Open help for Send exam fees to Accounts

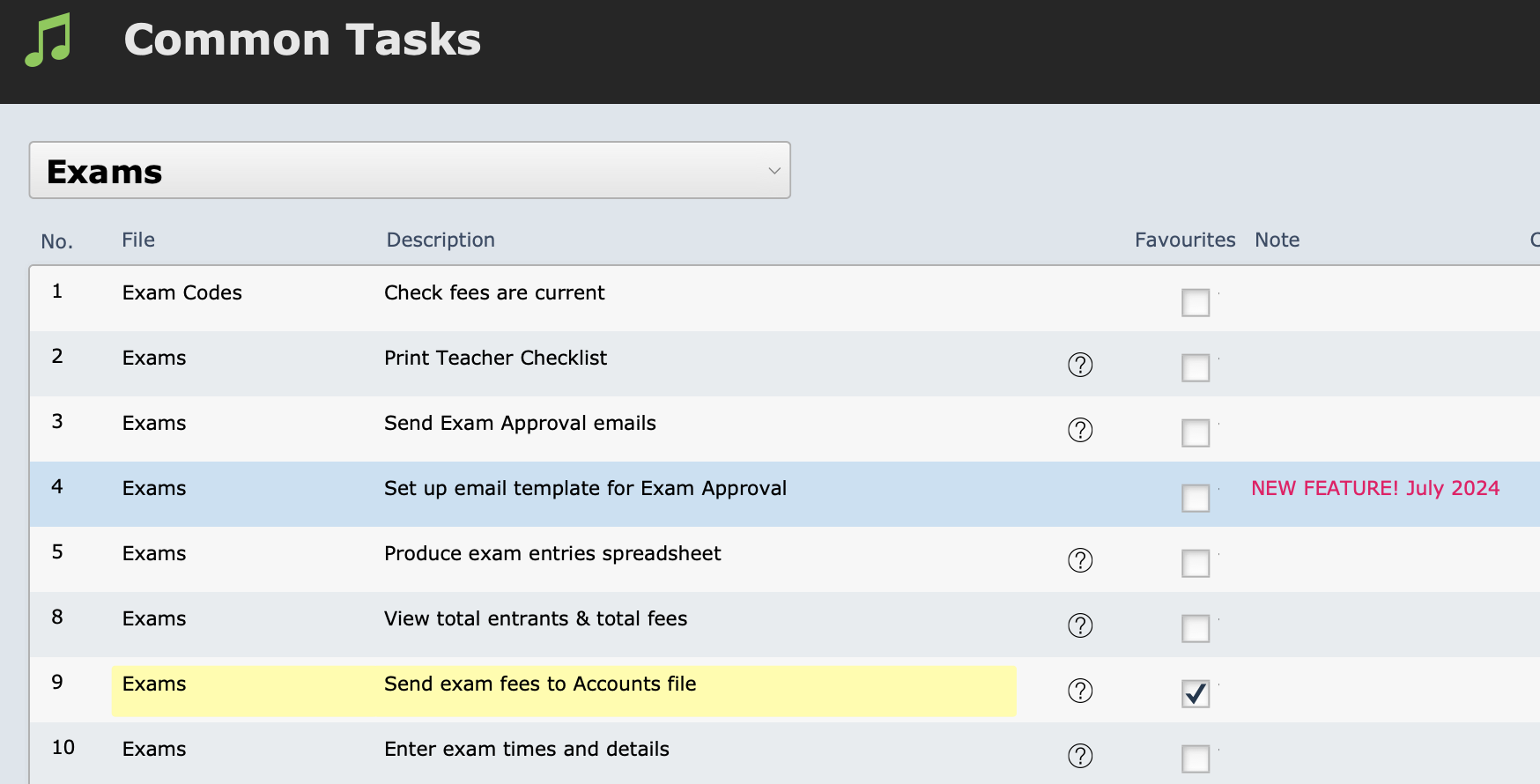click(x=1080, y=691)
